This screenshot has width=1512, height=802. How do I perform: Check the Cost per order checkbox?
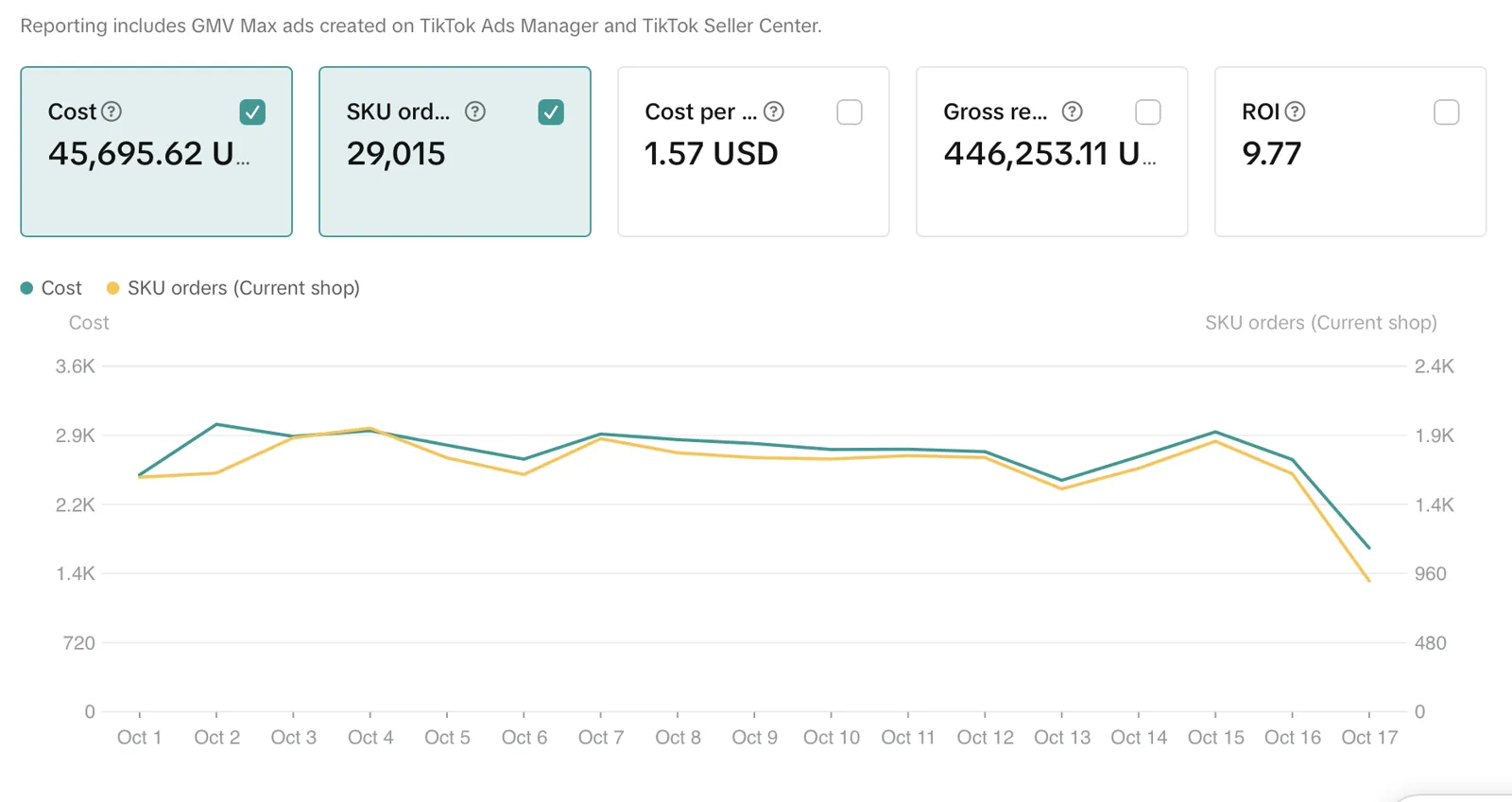tap(850, 112)
